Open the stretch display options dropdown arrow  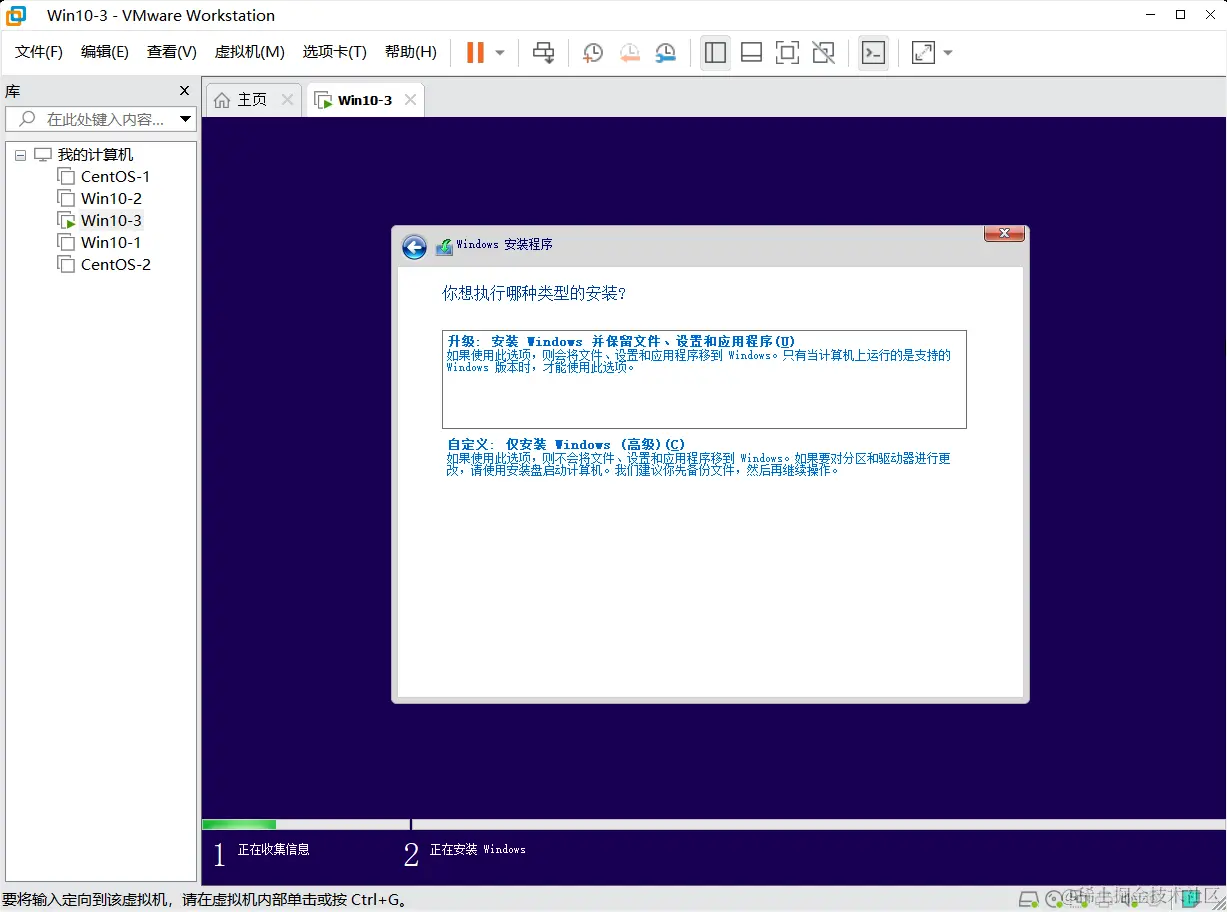948,53
